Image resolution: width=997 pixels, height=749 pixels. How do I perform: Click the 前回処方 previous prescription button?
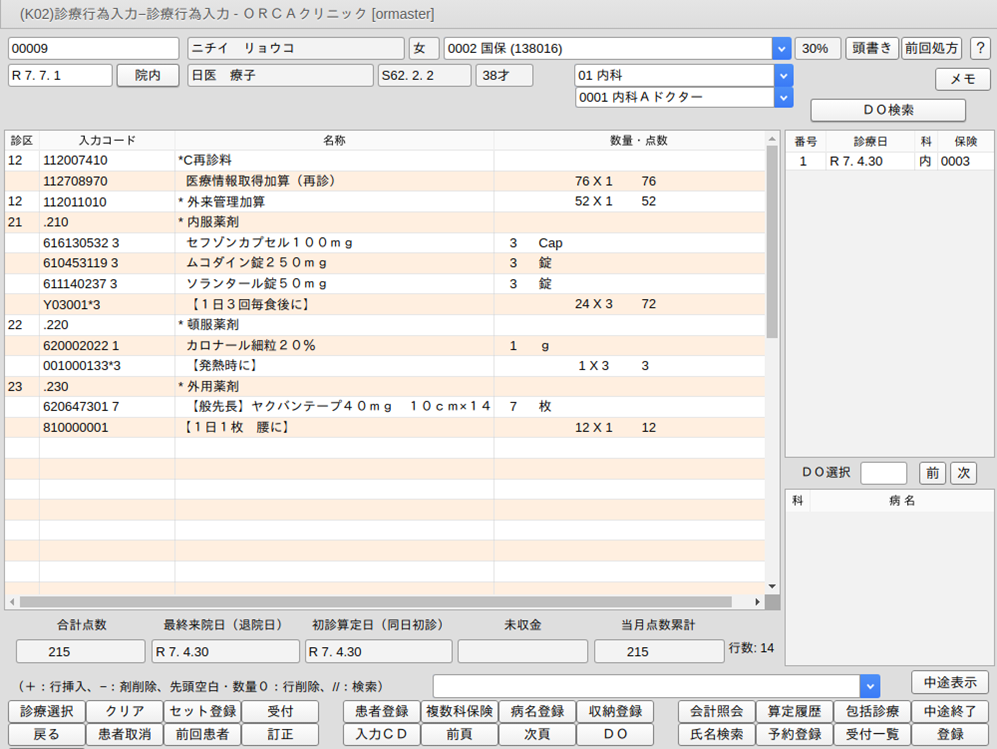pyautogui.click(x=931, y=49)
